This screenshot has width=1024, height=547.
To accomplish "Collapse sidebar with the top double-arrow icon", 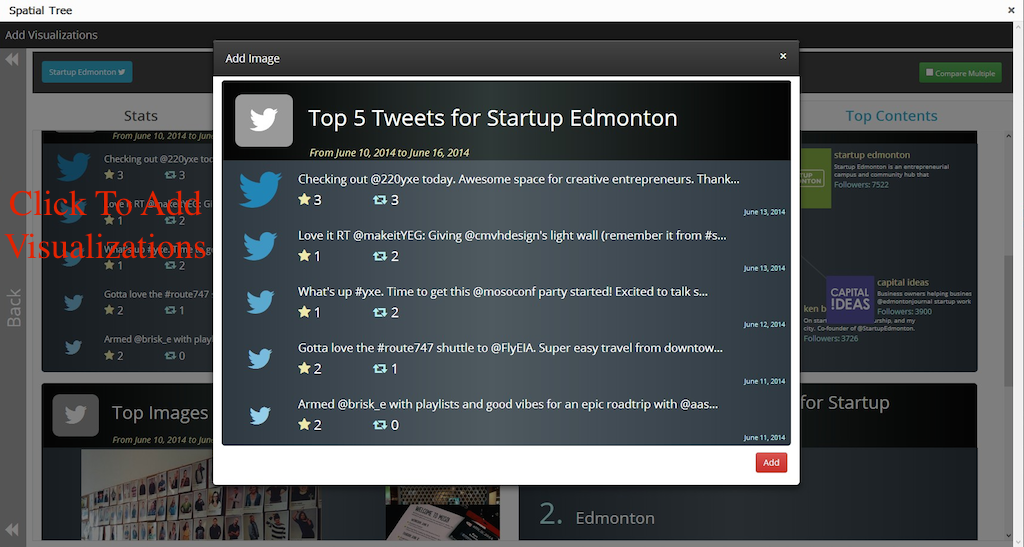I will (x=12, y=59).
